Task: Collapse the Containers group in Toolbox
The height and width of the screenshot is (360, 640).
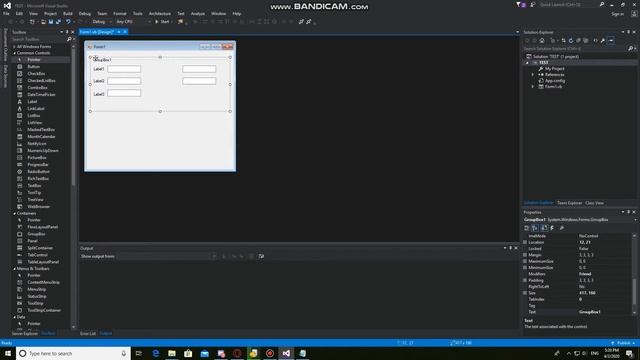Action: [14, 213]
